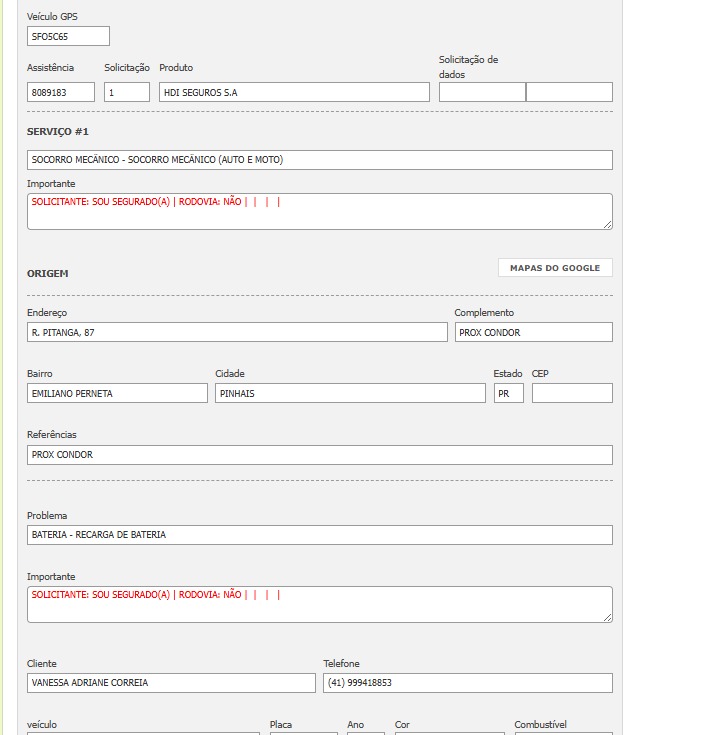Click the Importante textarea under Serviço #1
Viewport: 722px width, 735px height.
point(320,211)
